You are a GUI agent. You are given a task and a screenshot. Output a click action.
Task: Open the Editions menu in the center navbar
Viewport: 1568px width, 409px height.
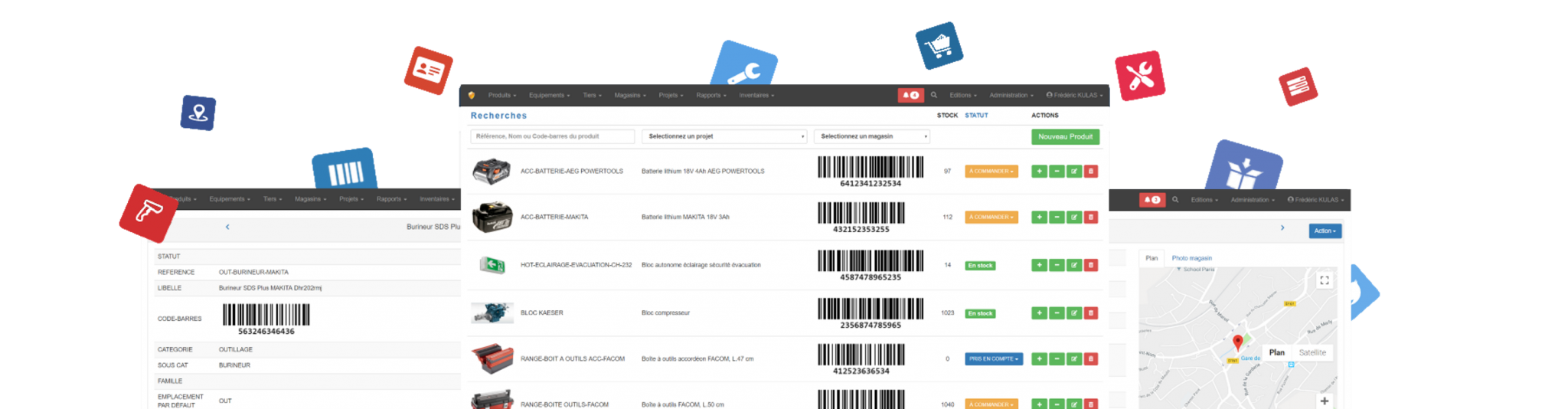click(963, 96)
